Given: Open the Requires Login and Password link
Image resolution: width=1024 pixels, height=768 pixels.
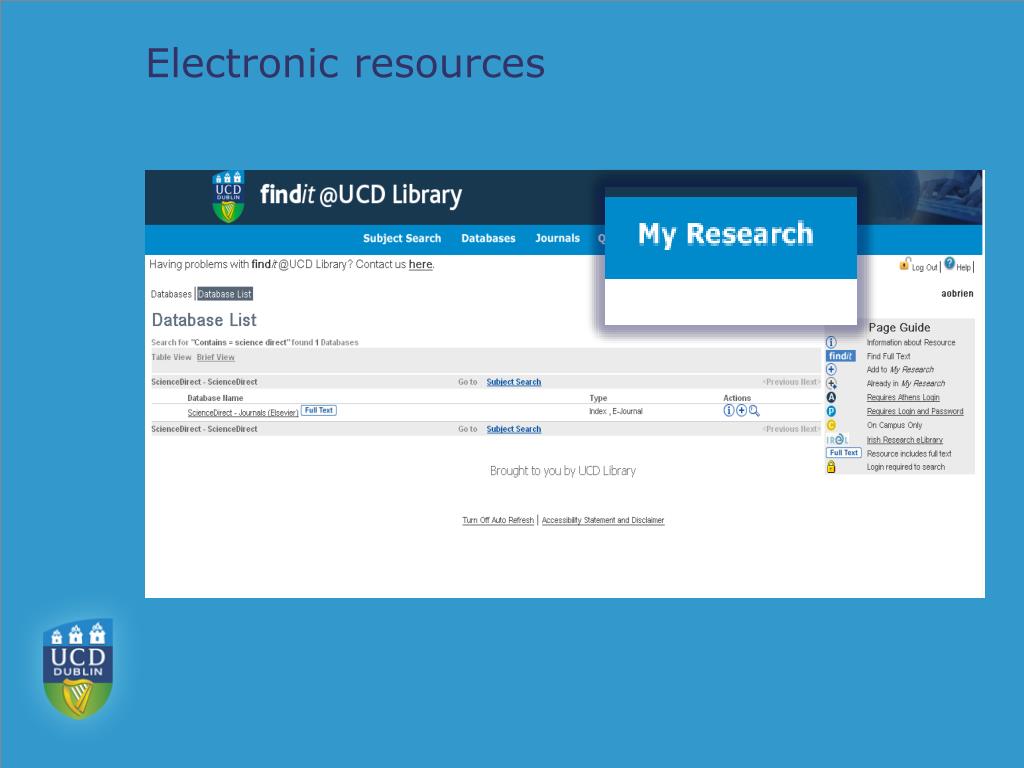Looking at the screenshot, I should 915,411.
